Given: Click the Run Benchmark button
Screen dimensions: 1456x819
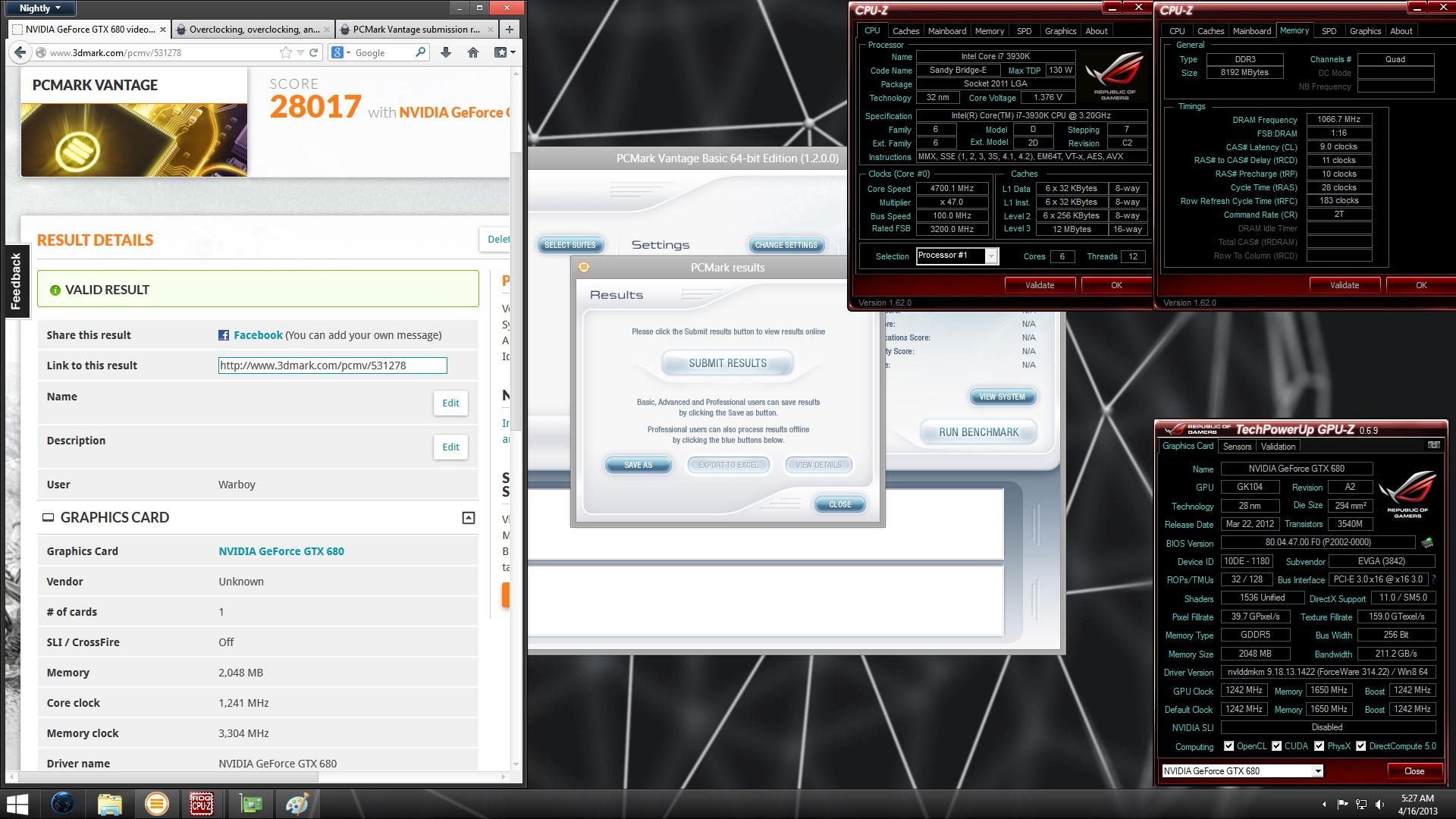Looking at the screenshot, I should (978, 432).
